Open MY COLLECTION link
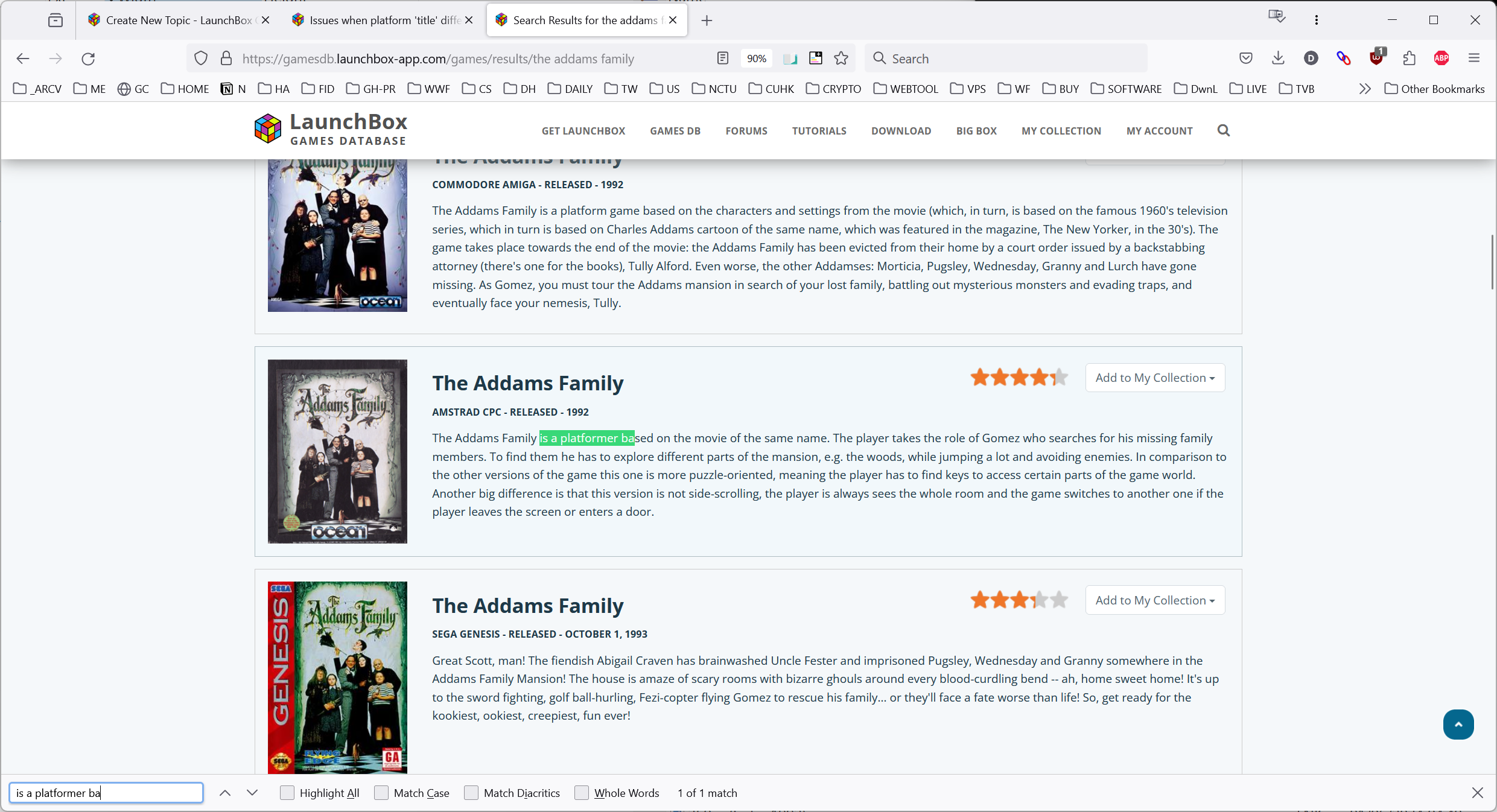The image size is (1497, 812). pos(1061,131)
